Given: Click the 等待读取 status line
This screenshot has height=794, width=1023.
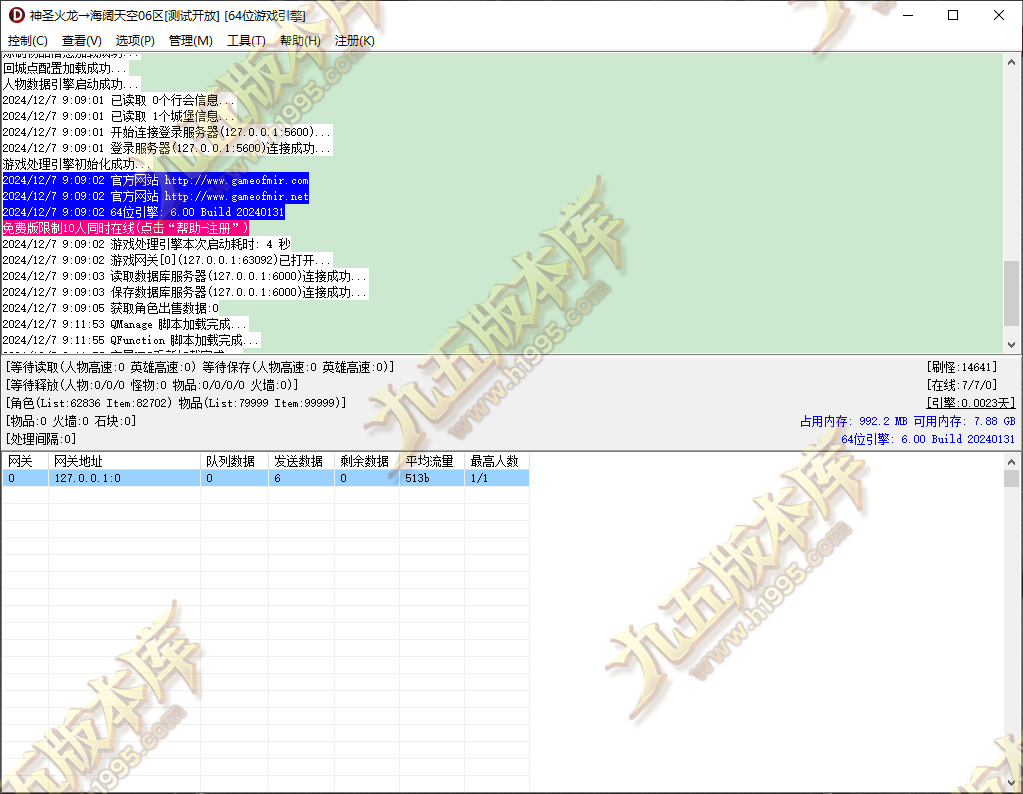Looking at the screenshot, I should point(200,367).
